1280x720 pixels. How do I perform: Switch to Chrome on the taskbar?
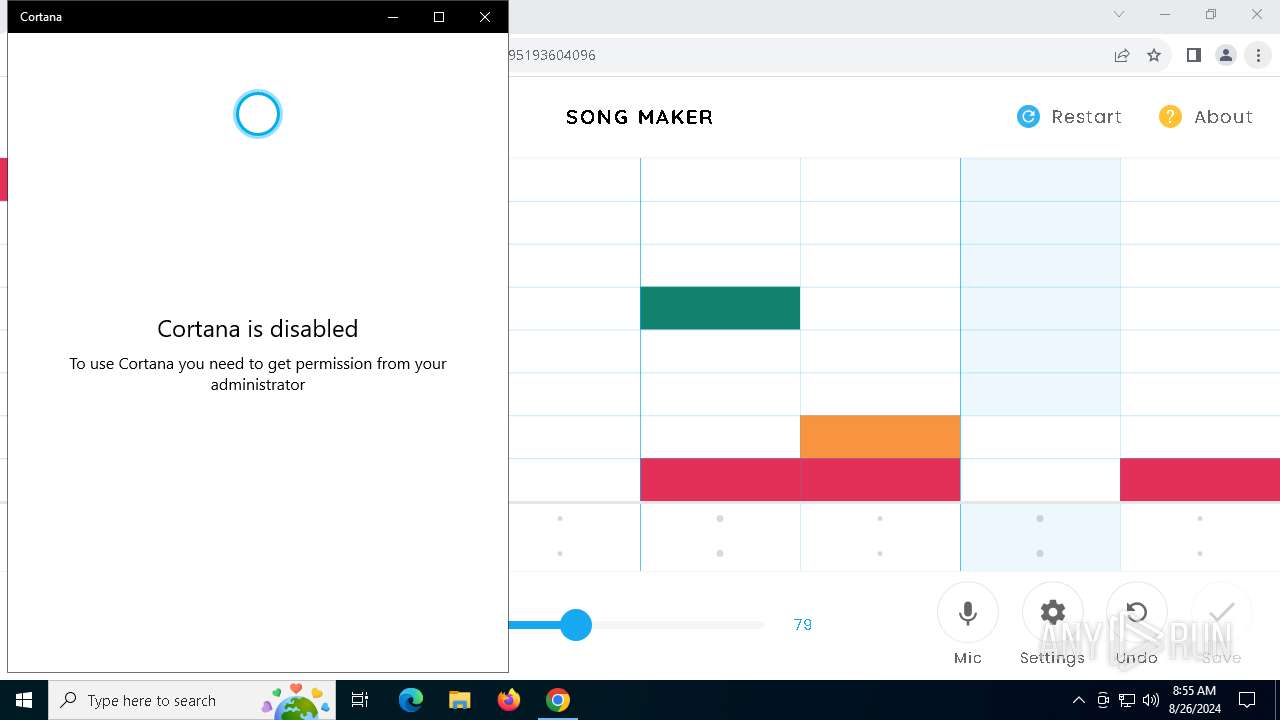558,700
